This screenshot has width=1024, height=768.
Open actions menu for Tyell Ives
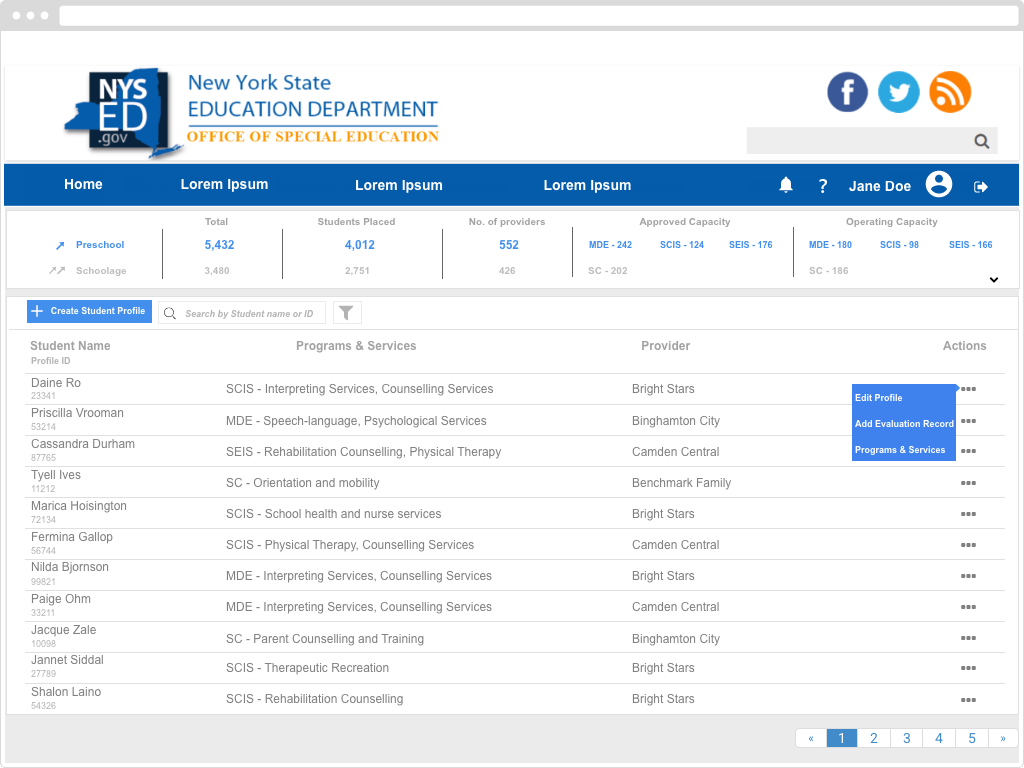pyautogui.click(x=968, y=483)
